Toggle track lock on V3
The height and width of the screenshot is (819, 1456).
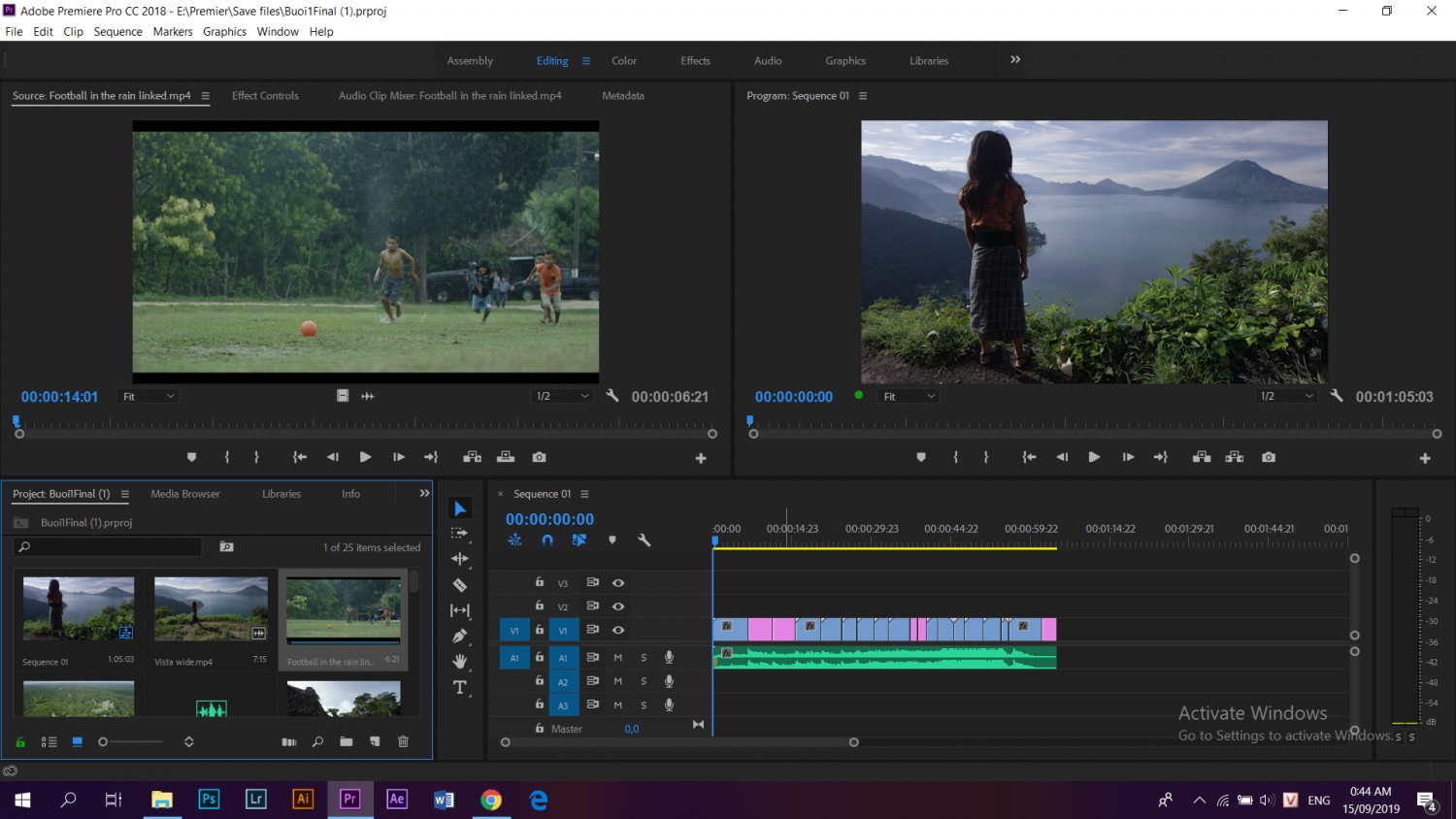tap(540, 582)
